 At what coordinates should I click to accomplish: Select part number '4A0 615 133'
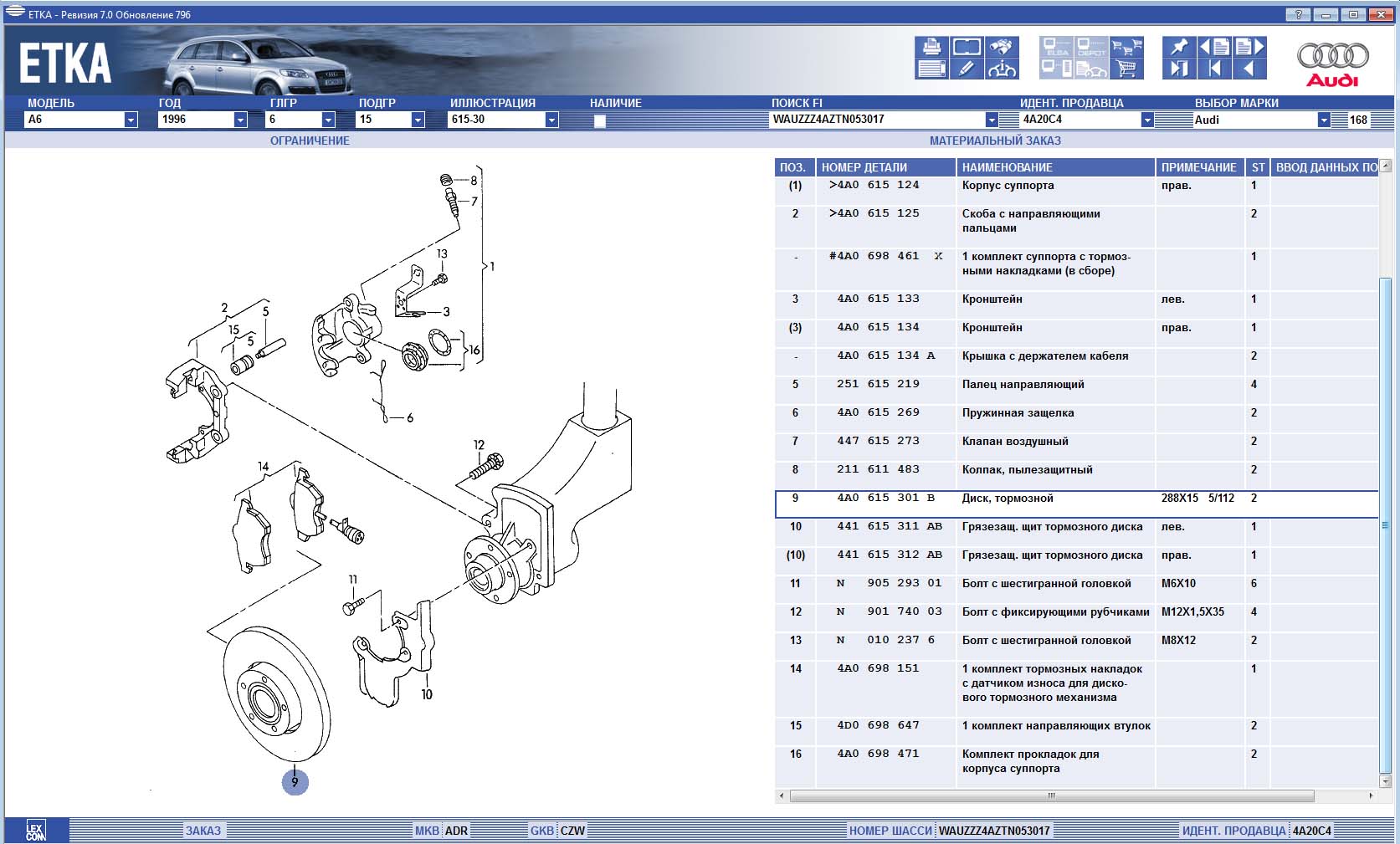pyautogui.click(x=878, y=299)
